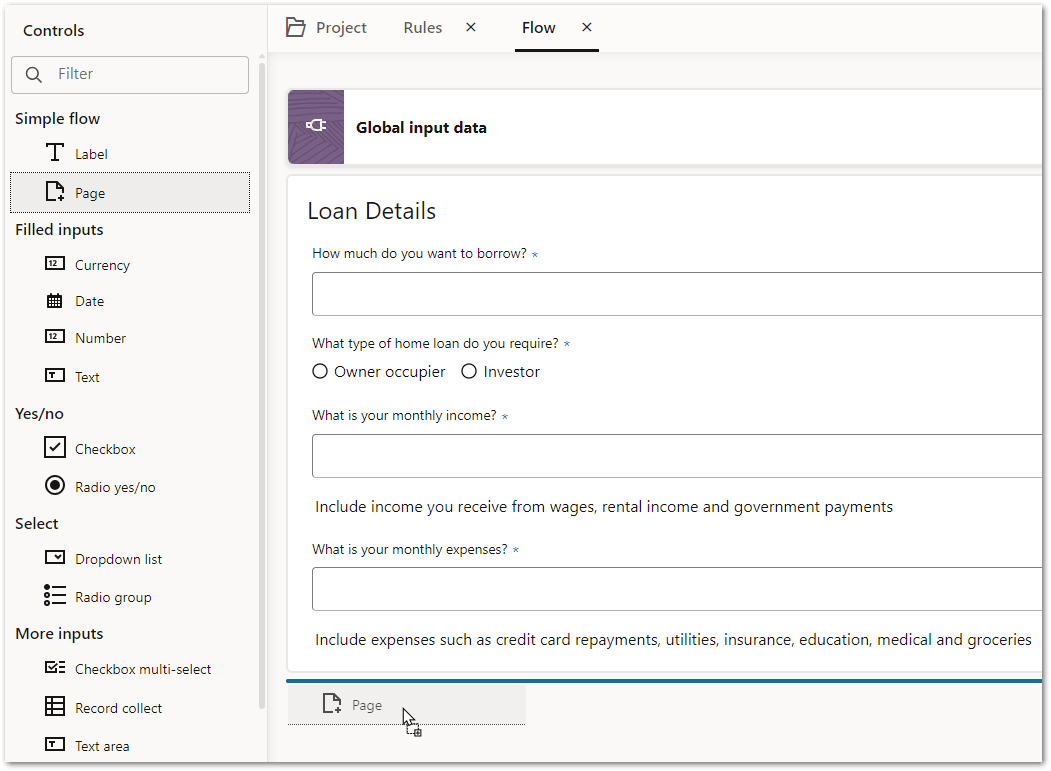Image resolution: width=1051 pixels, height=771 pixels.
Task: Click the Filled inputs section heading
Action: pos(59,229)
